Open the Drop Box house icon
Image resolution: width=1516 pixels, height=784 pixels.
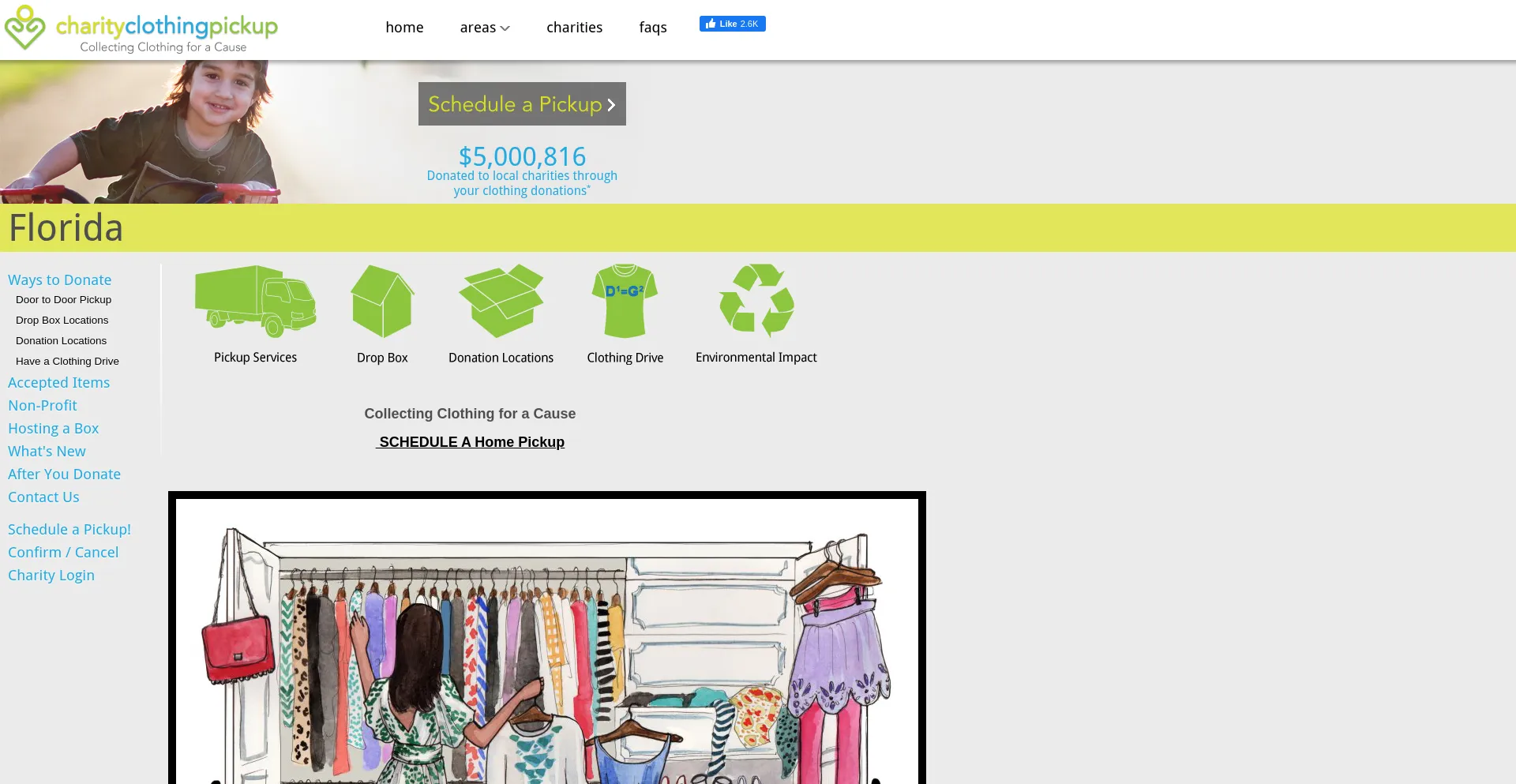pos(382,302)
